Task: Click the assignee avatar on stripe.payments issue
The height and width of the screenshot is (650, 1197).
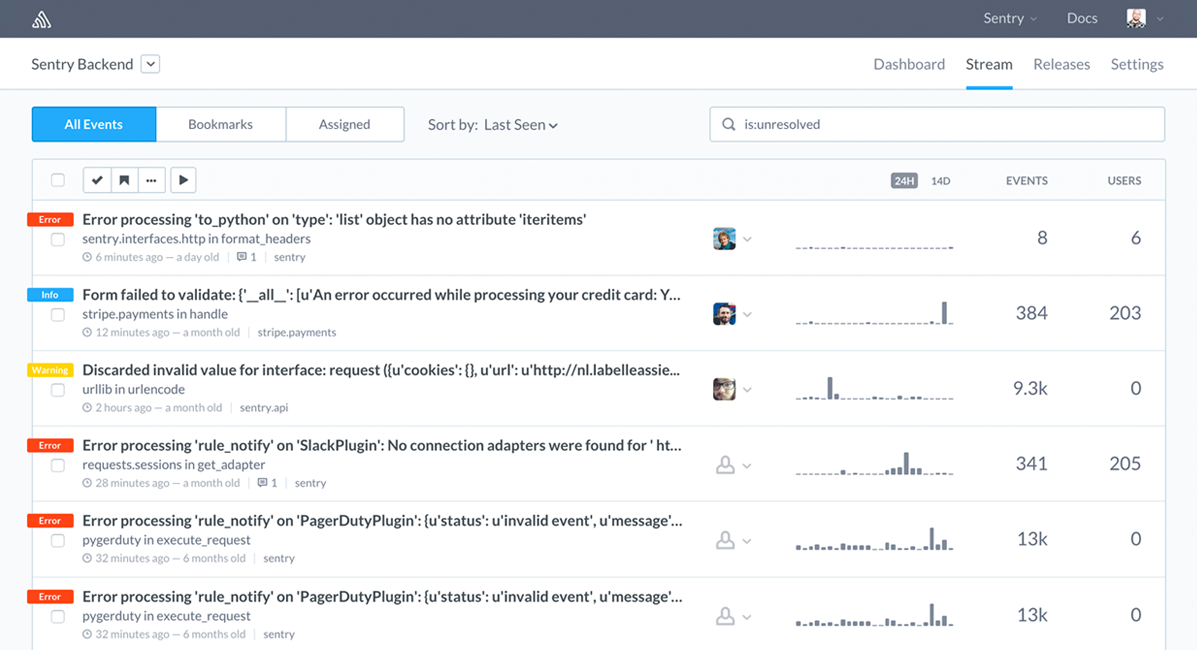Action: (x=724, y=313)
